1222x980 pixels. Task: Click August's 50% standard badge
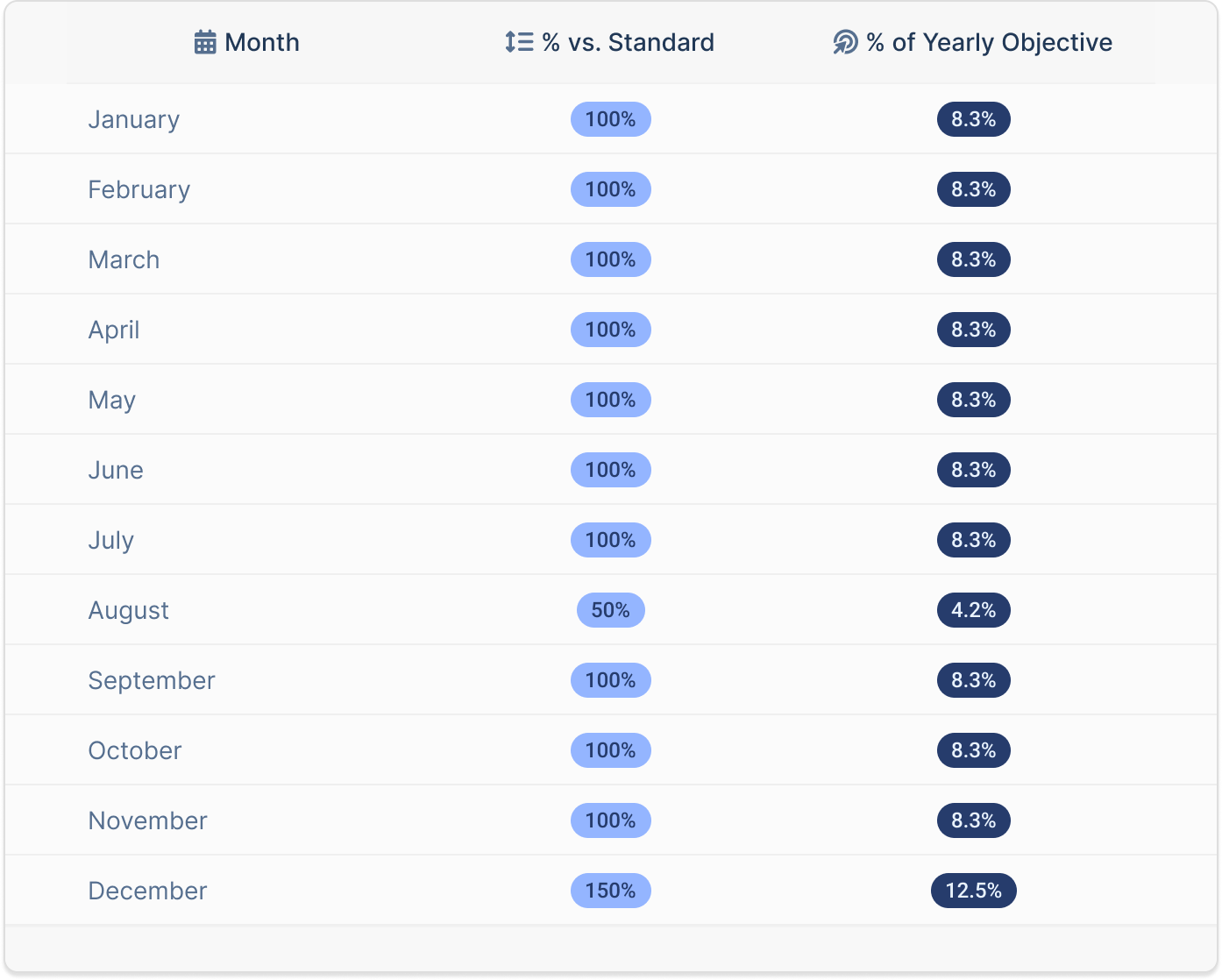[610, 610]
